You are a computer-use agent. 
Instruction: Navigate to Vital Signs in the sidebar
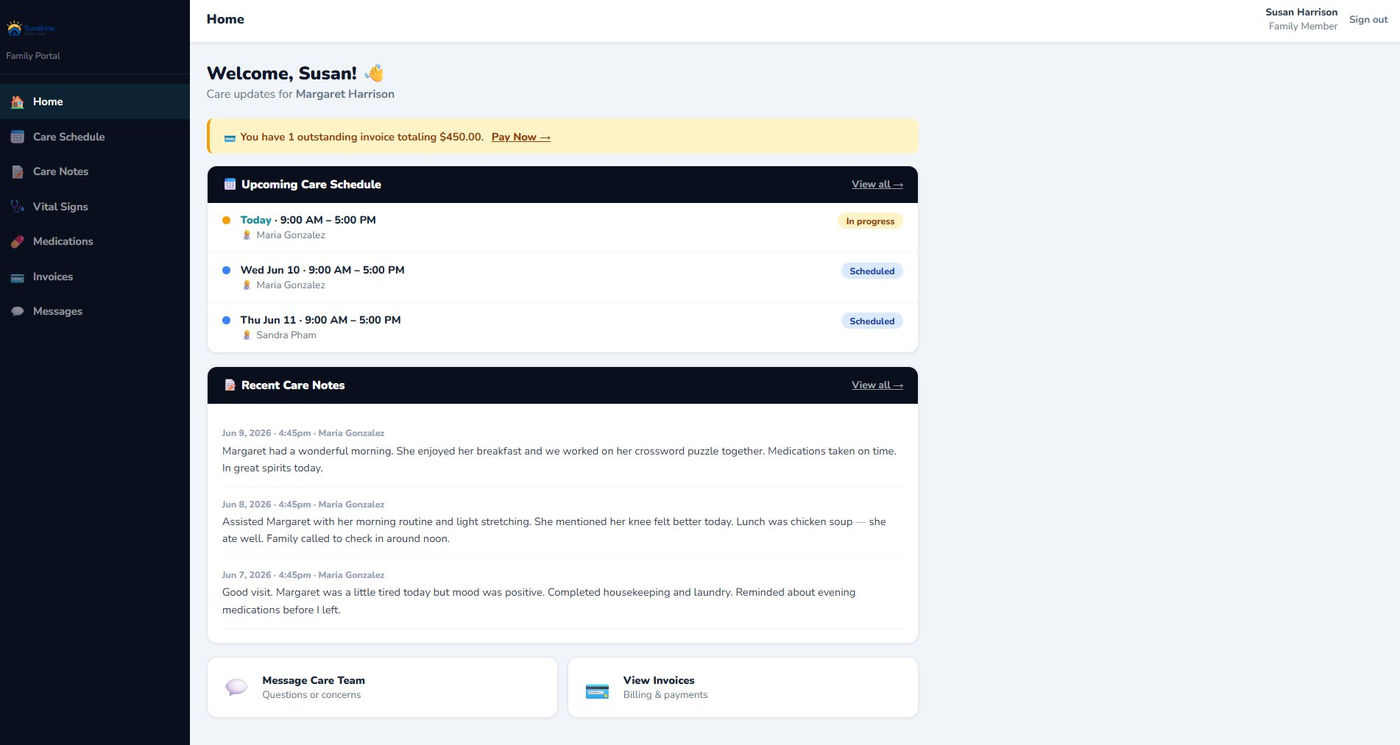pos(95,207)
